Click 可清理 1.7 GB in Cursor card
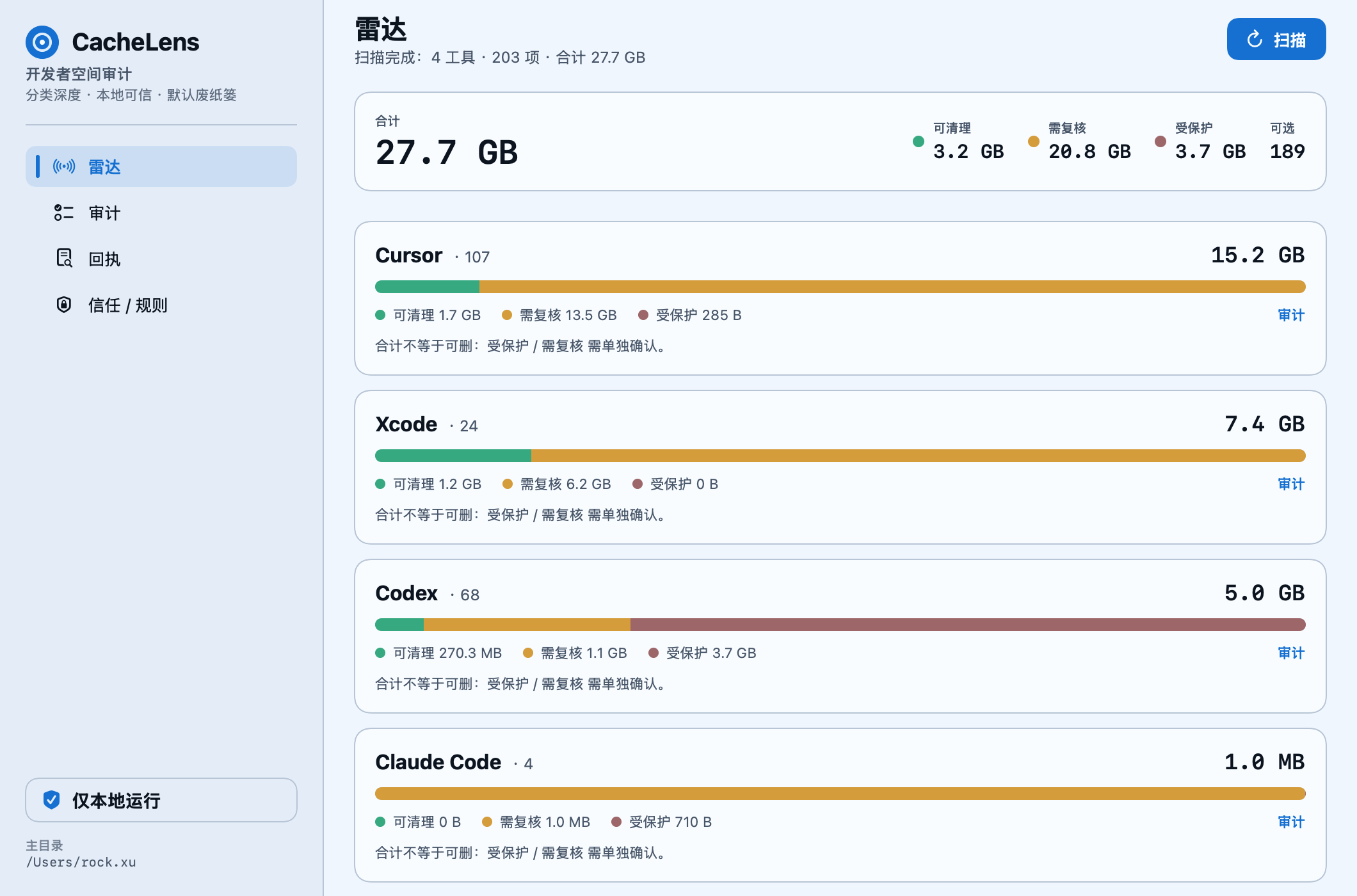The width and height of the screenshot is (1357, 896). tap(437, 315)
